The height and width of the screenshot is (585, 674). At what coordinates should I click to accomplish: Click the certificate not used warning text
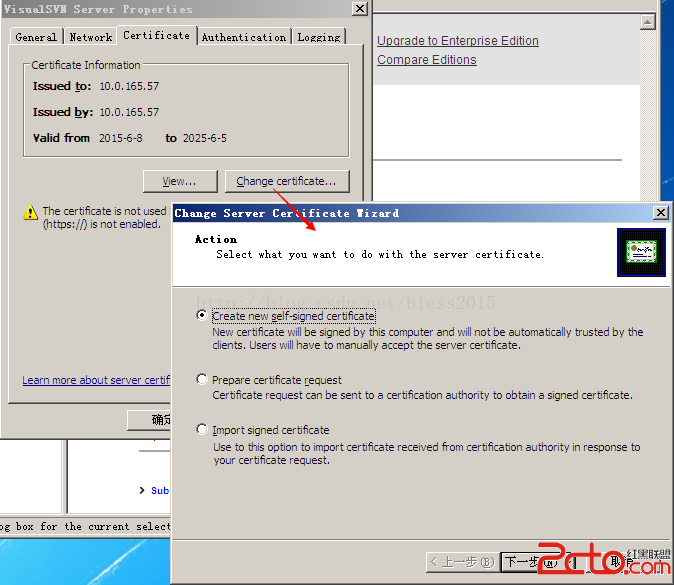pyautogui.click(x=104, y=217)
